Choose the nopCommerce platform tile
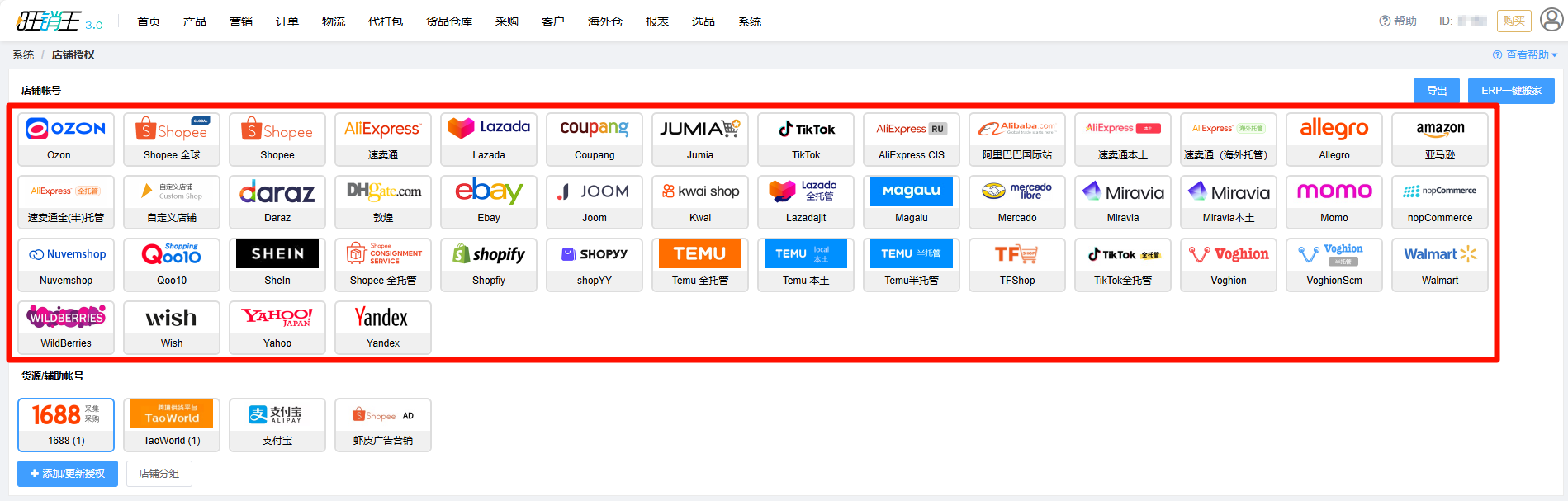1568x501 pixels. tap(1440, 202)
